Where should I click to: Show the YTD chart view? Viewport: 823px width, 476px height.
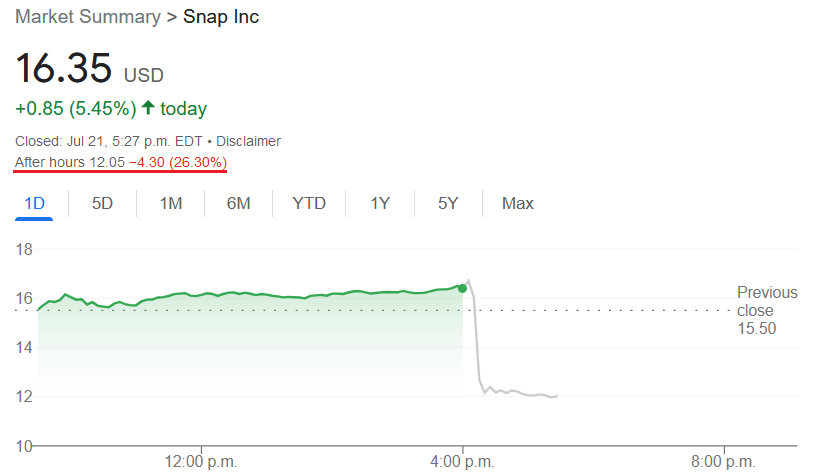click(309, 204)
